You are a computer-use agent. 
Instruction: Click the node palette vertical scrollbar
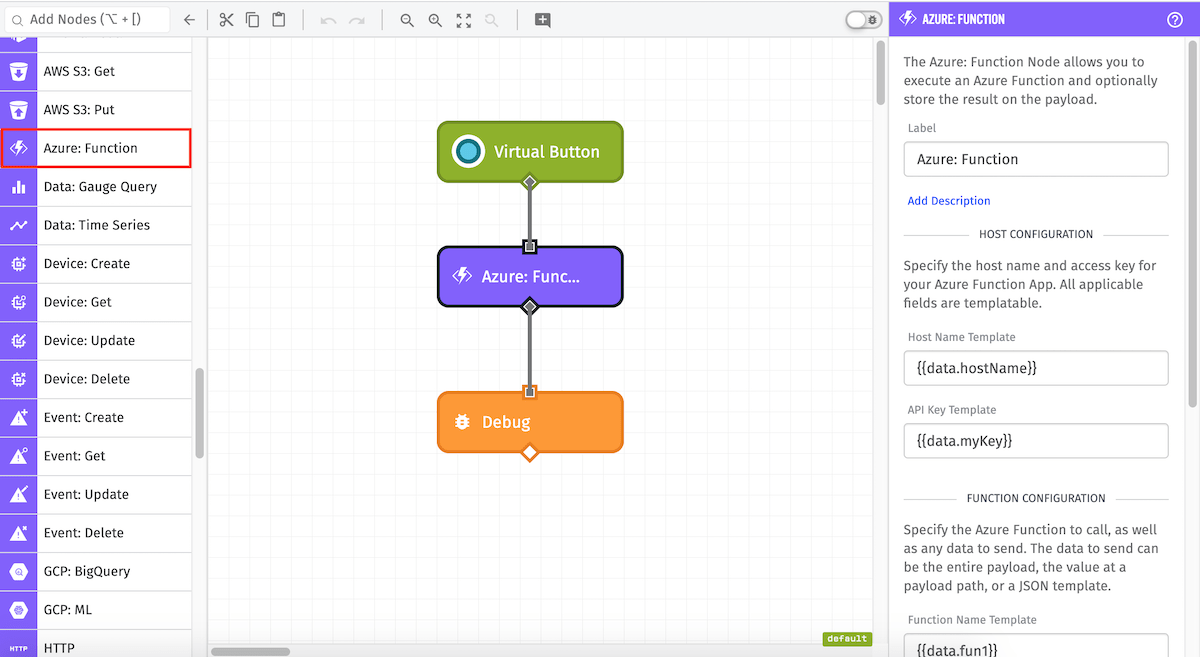point(200,413)
